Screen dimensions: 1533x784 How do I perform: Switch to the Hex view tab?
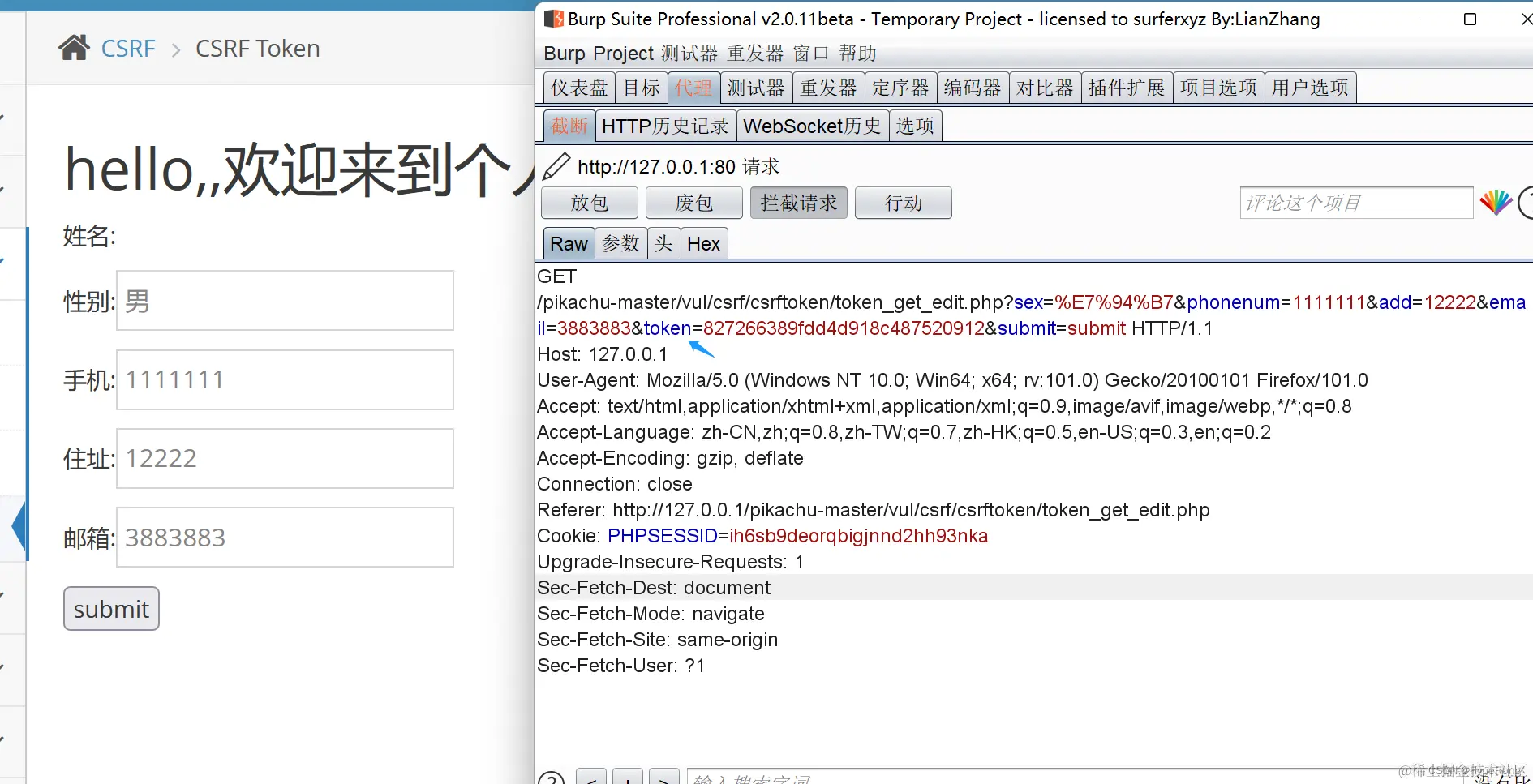(x=703, y=243)
